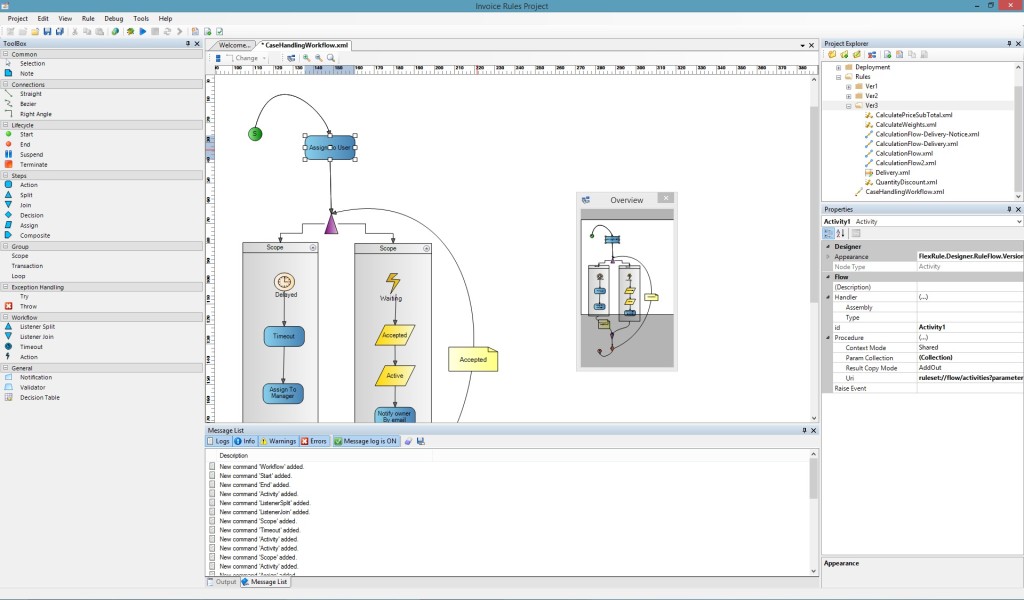
Task: Check the box for 'Timeout' added message
Action: 212,530
